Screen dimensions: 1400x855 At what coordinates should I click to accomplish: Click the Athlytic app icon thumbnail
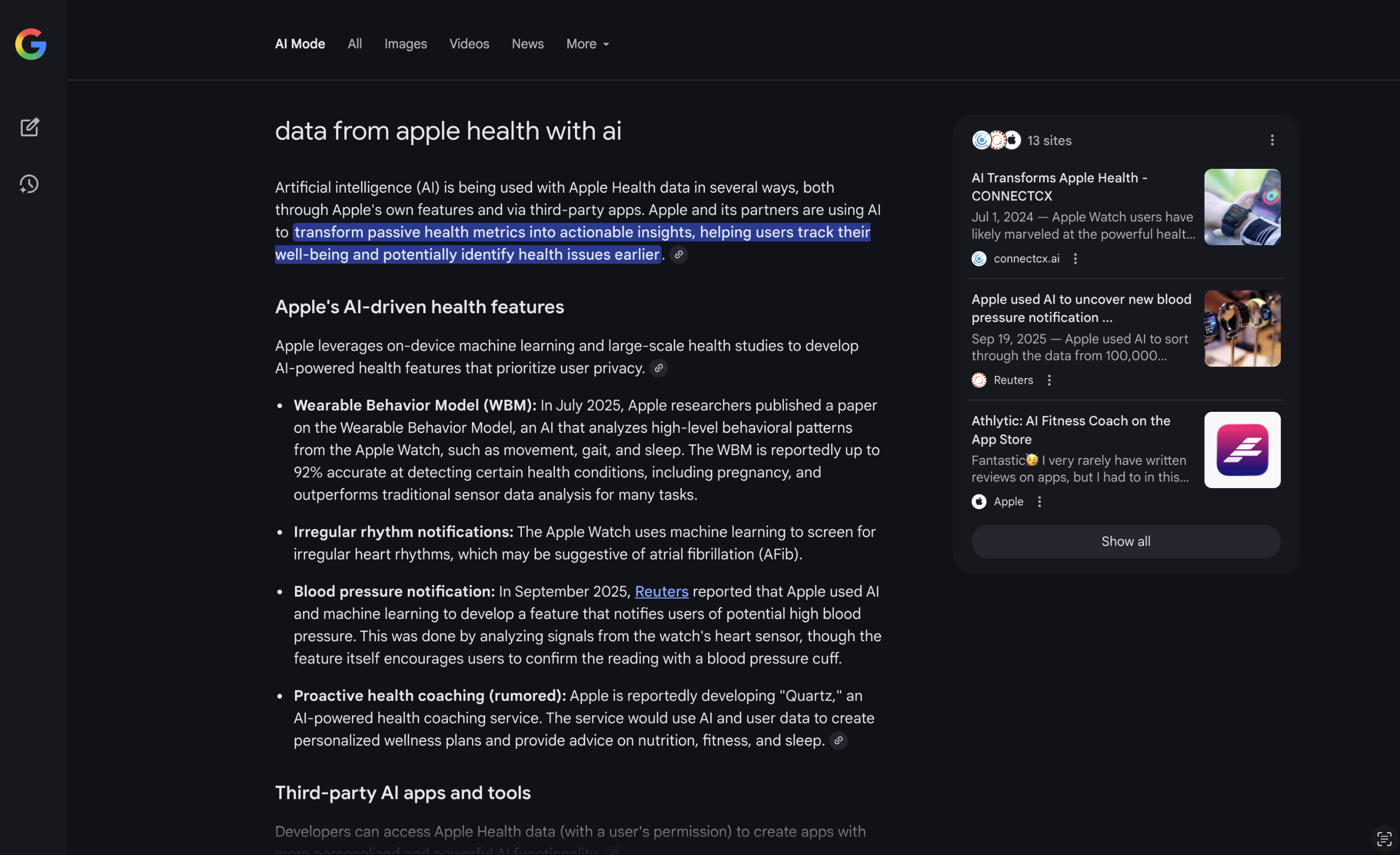tap(1242, 450)
